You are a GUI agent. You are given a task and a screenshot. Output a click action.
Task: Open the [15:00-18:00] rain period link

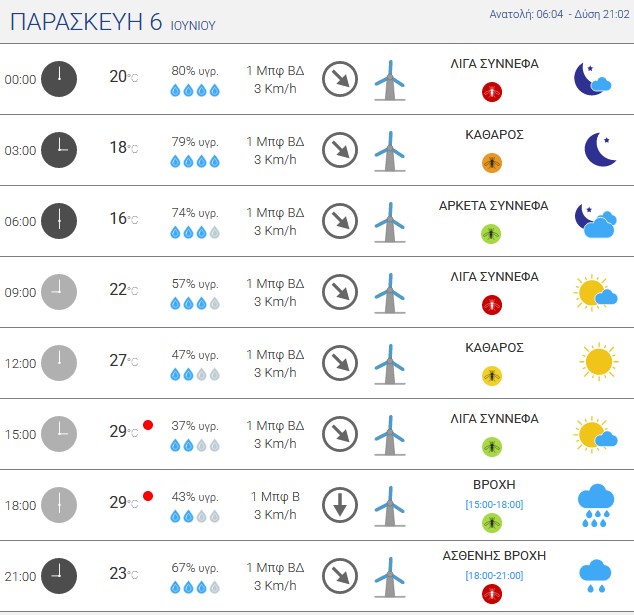coord(494,504)
